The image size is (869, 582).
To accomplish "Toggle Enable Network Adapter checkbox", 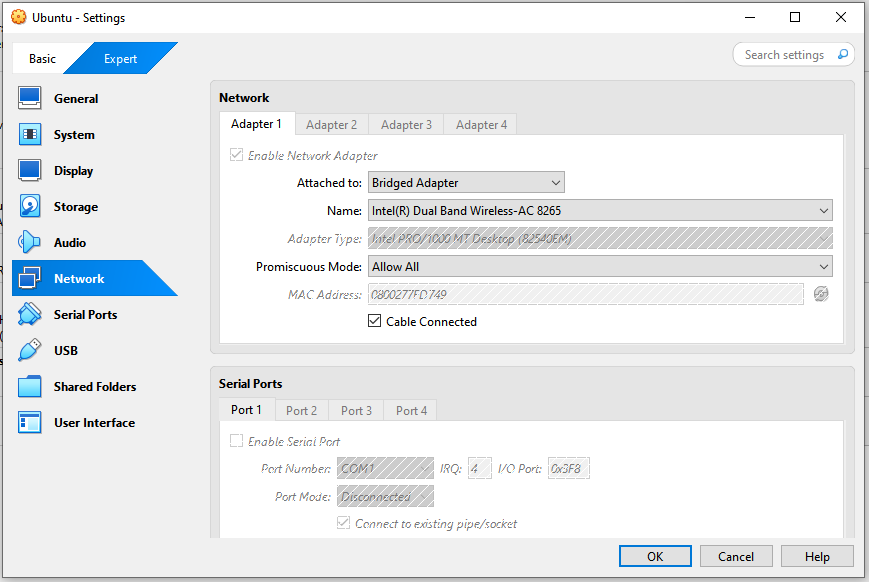I will 237,156.
